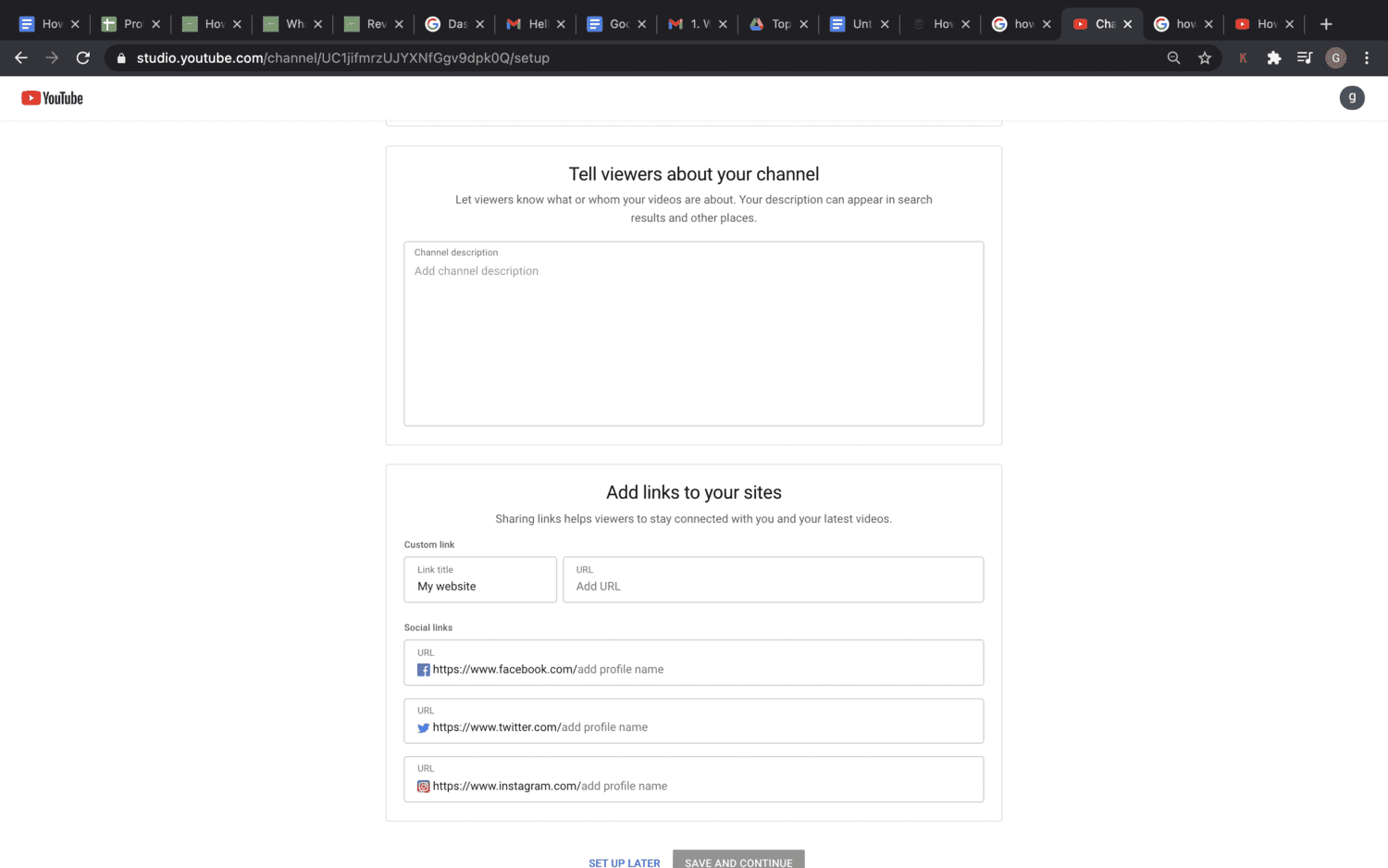This screenshot has width=1388, height=868.
Task: Click the Instagram icon in social links
Action: point(424,787)
